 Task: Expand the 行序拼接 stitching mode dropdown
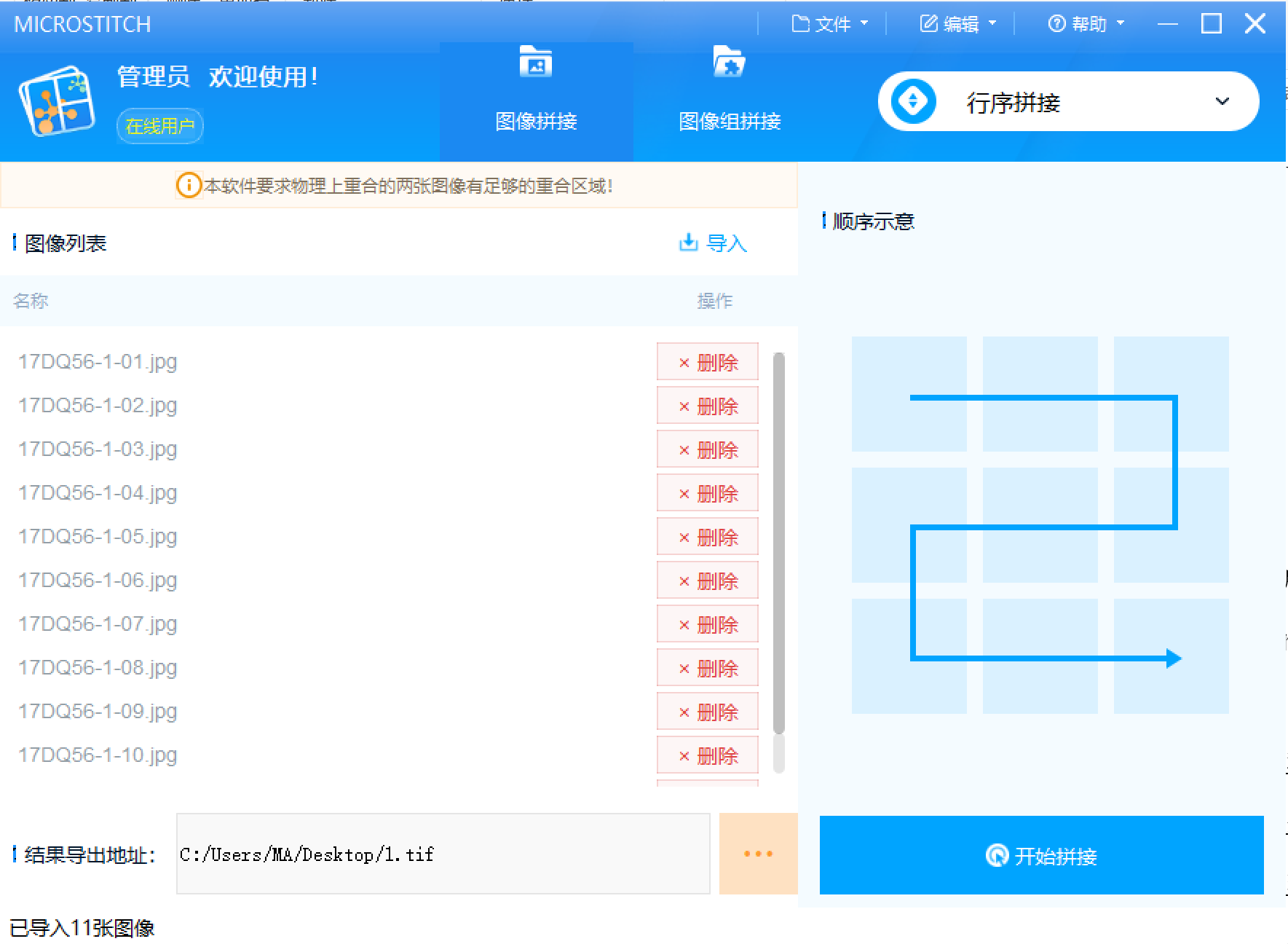point(1222,101)
